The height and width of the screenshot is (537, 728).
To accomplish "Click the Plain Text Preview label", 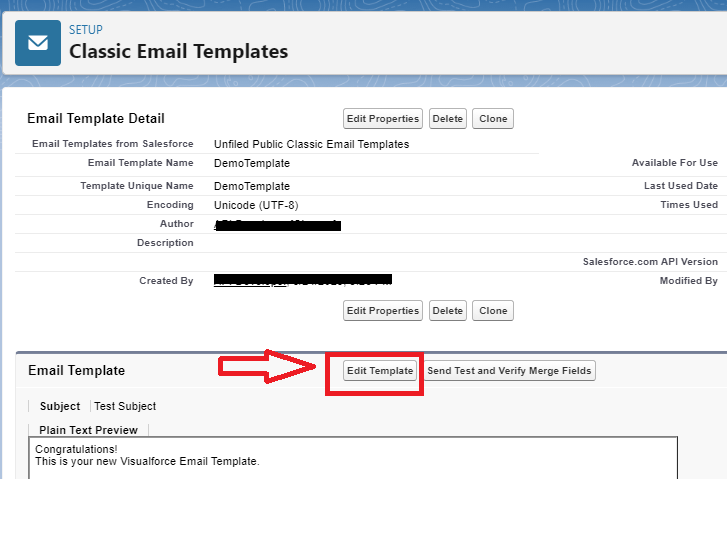I will coord(88,430).
